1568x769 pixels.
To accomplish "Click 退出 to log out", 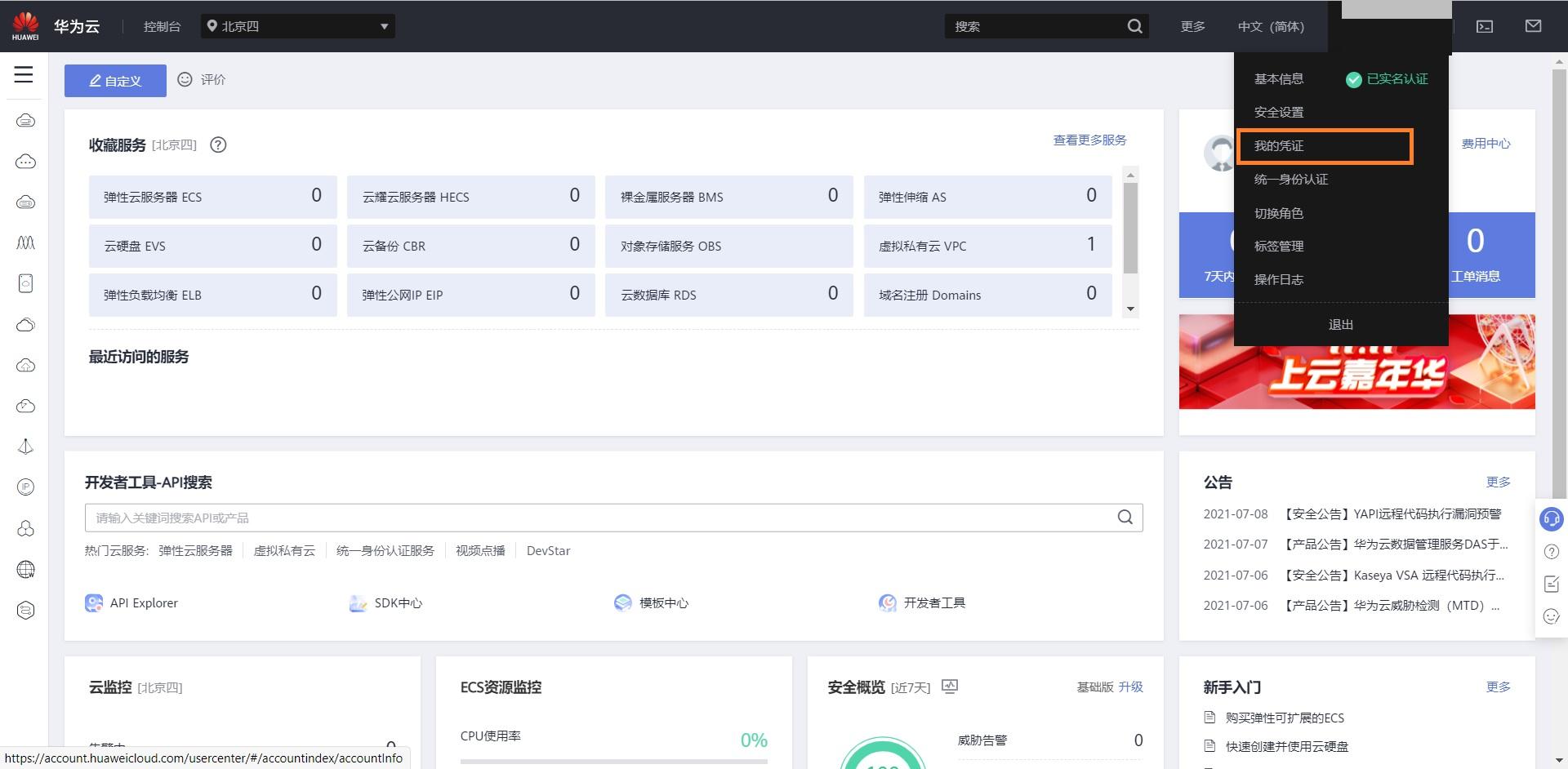I will pyautogui.click(x=1341, y=325).
